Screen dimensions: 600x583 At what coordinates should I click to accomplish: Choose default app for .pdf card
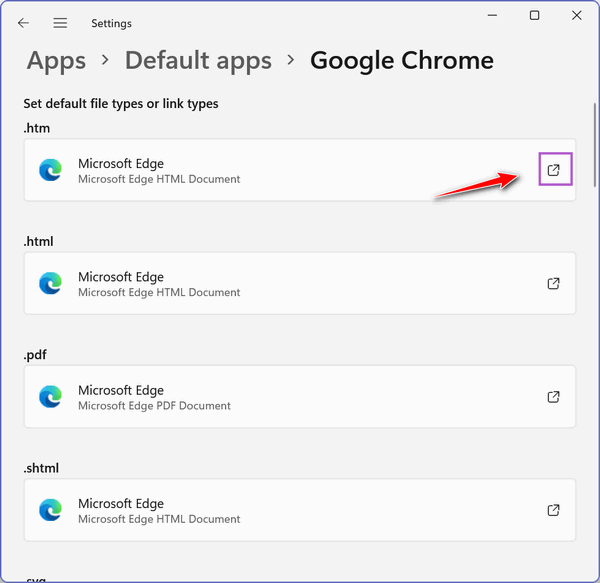pos(300,397)
